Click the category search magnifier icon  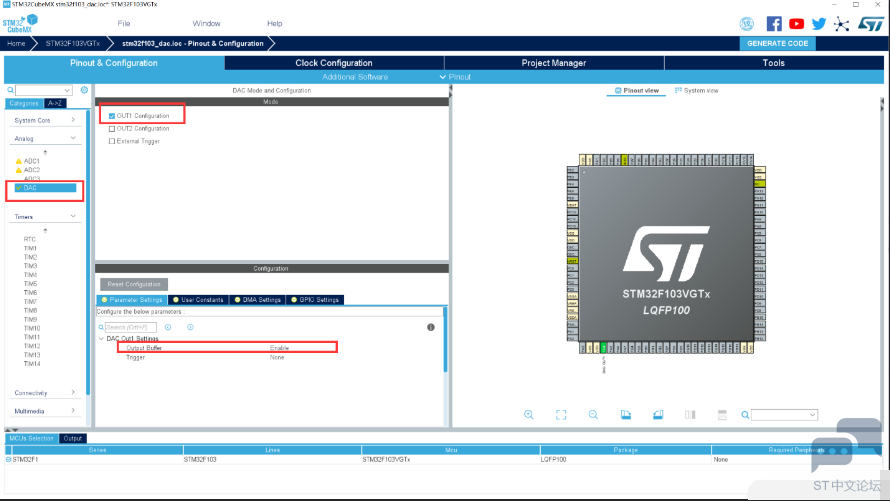tap(10, 90)
